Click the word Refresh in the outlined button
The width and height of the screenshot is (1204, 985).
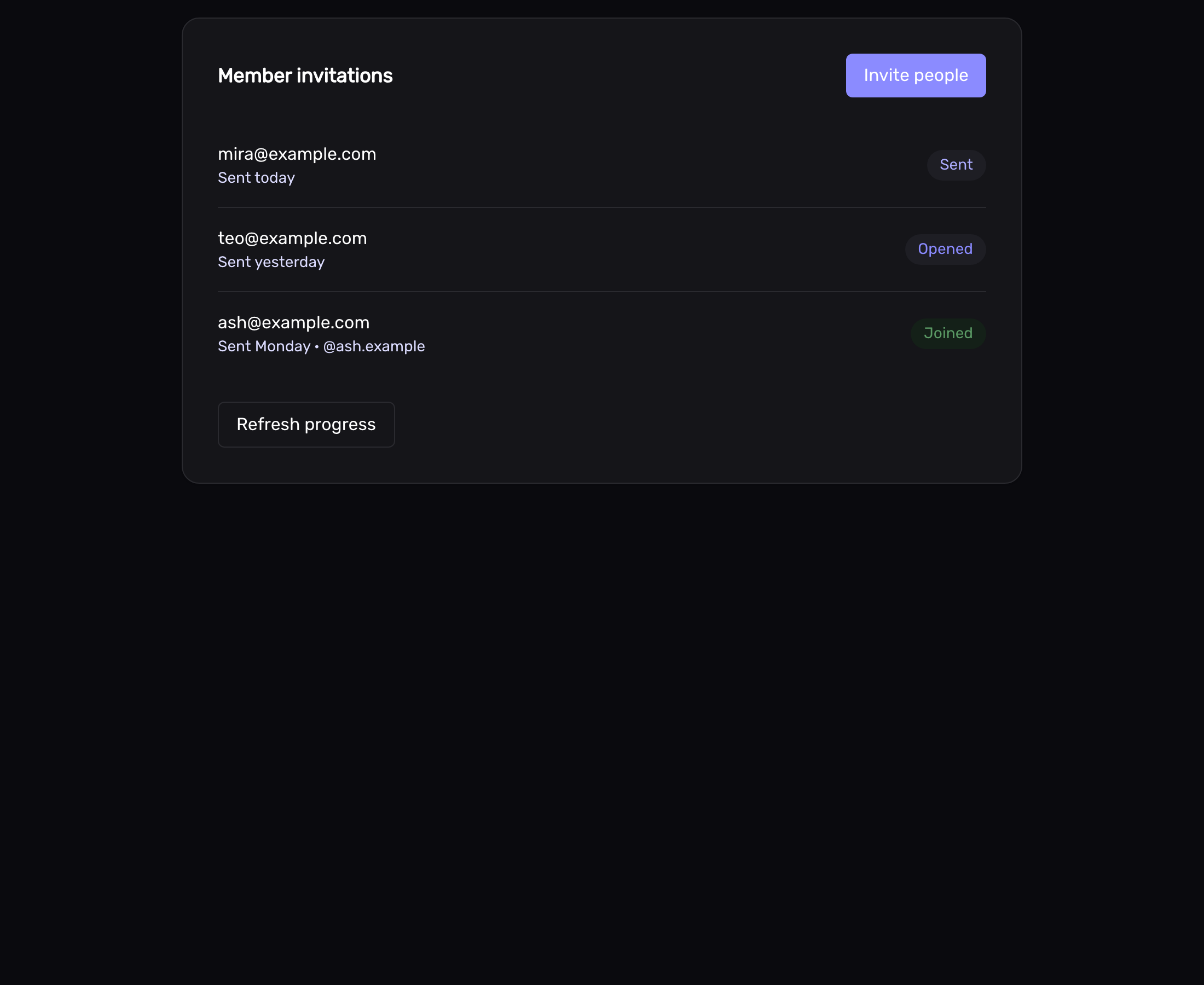pos(268,424)
